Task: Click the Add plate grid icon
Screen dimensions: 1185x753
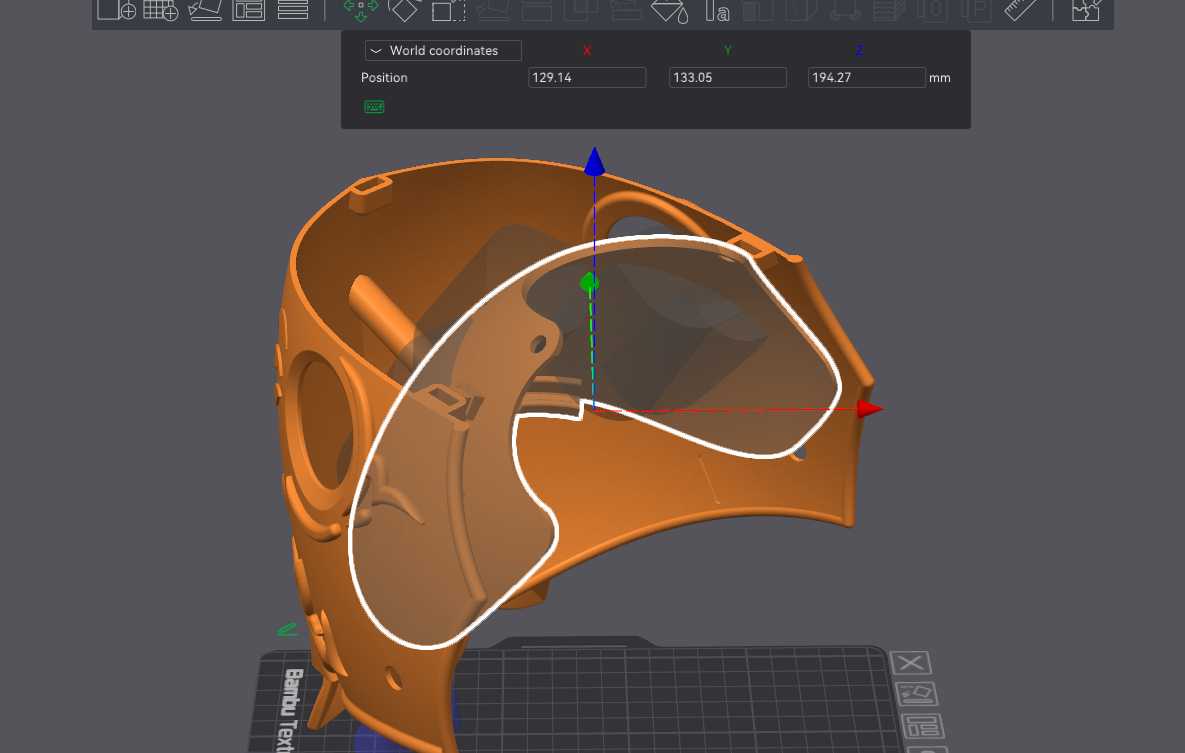Action: pos(160,10)
